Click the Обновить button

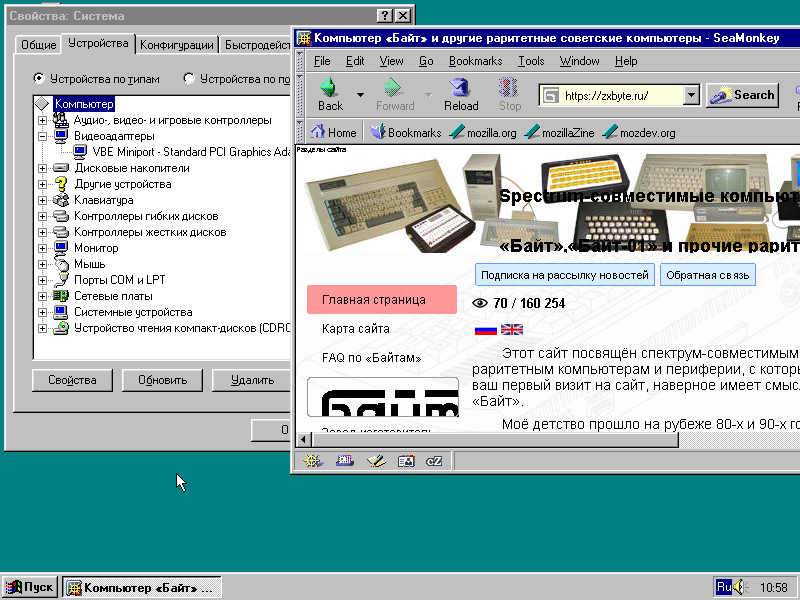[162, 380]
